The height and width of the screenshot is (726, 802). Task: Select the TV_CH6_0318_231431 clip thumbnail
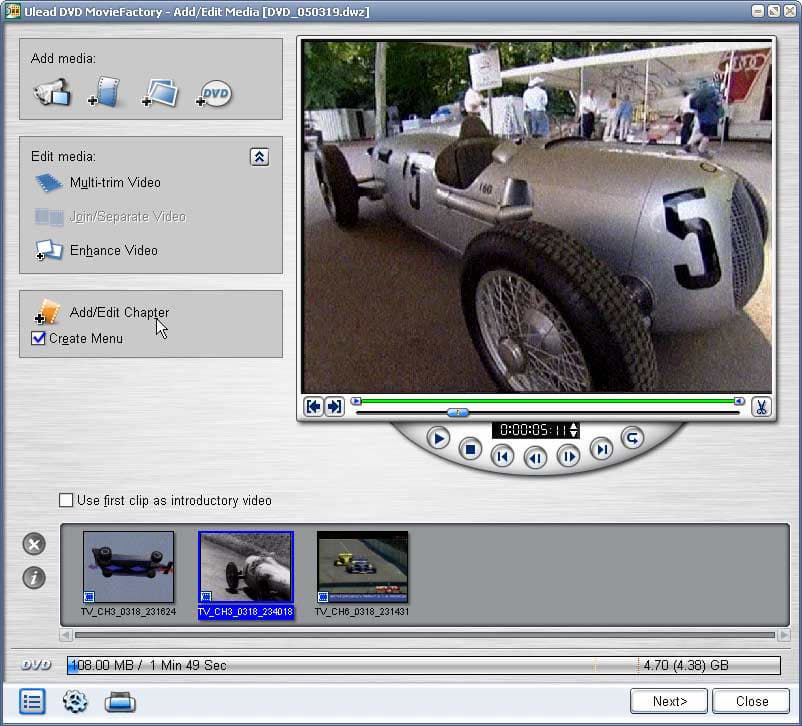pyautogui.click(x=362, y=566)
